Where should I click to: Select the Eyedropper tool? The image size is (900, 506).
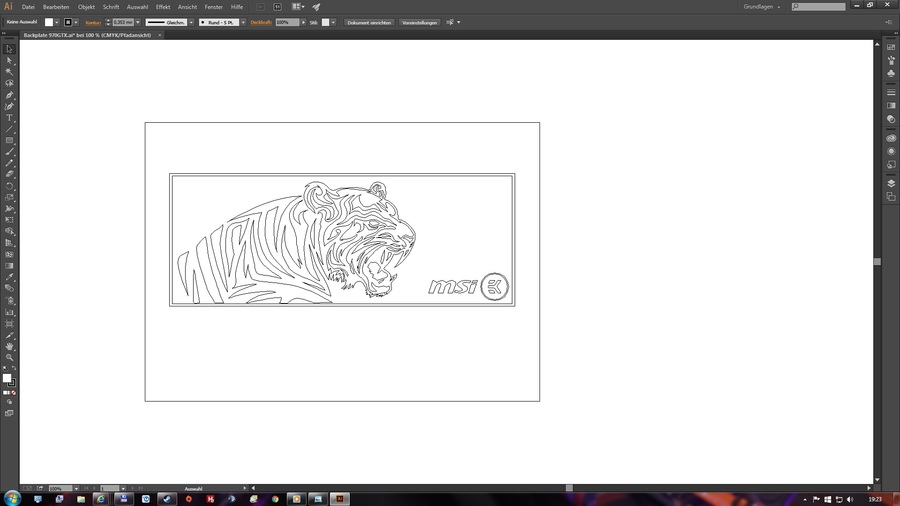pos(9,278)
